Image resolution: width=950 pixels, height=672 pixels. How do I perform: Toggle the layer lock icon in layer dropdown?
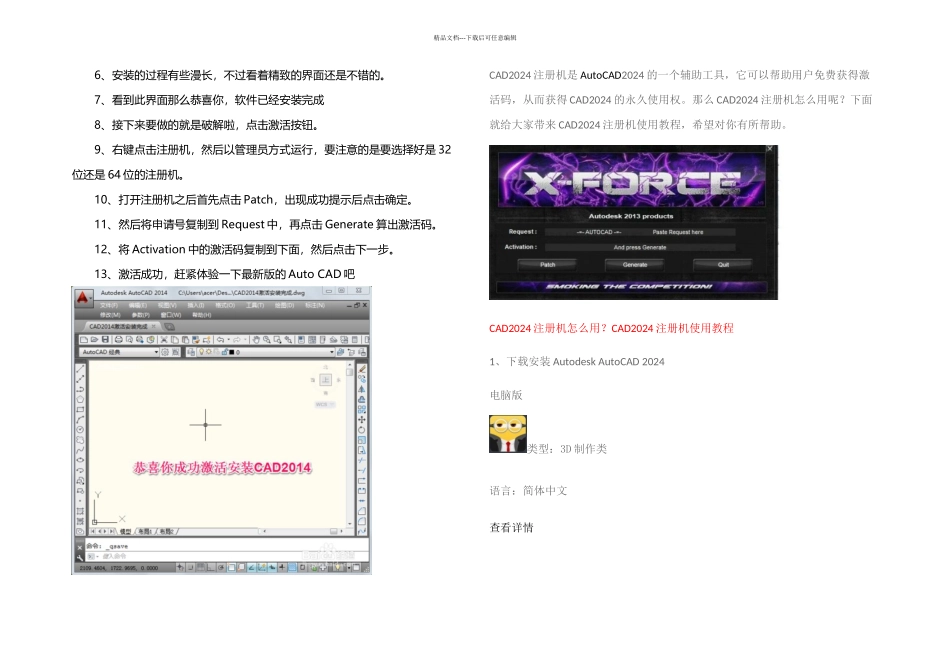click(x=225, y=352)
